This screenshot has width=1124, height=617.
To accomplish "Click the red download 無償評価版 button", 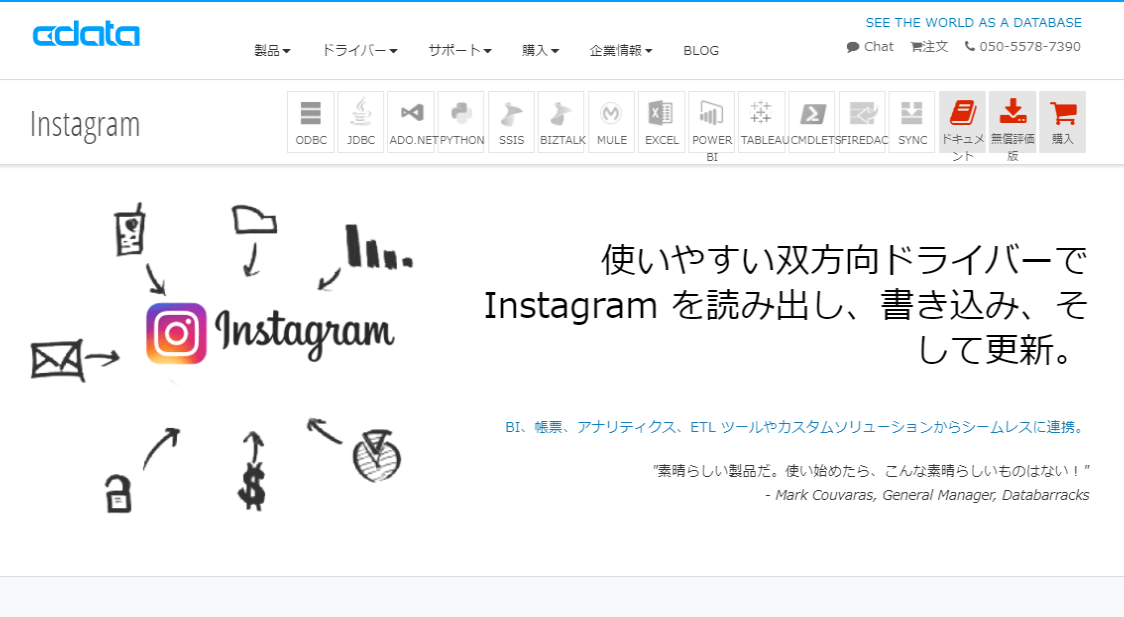I will (1012, 122).
